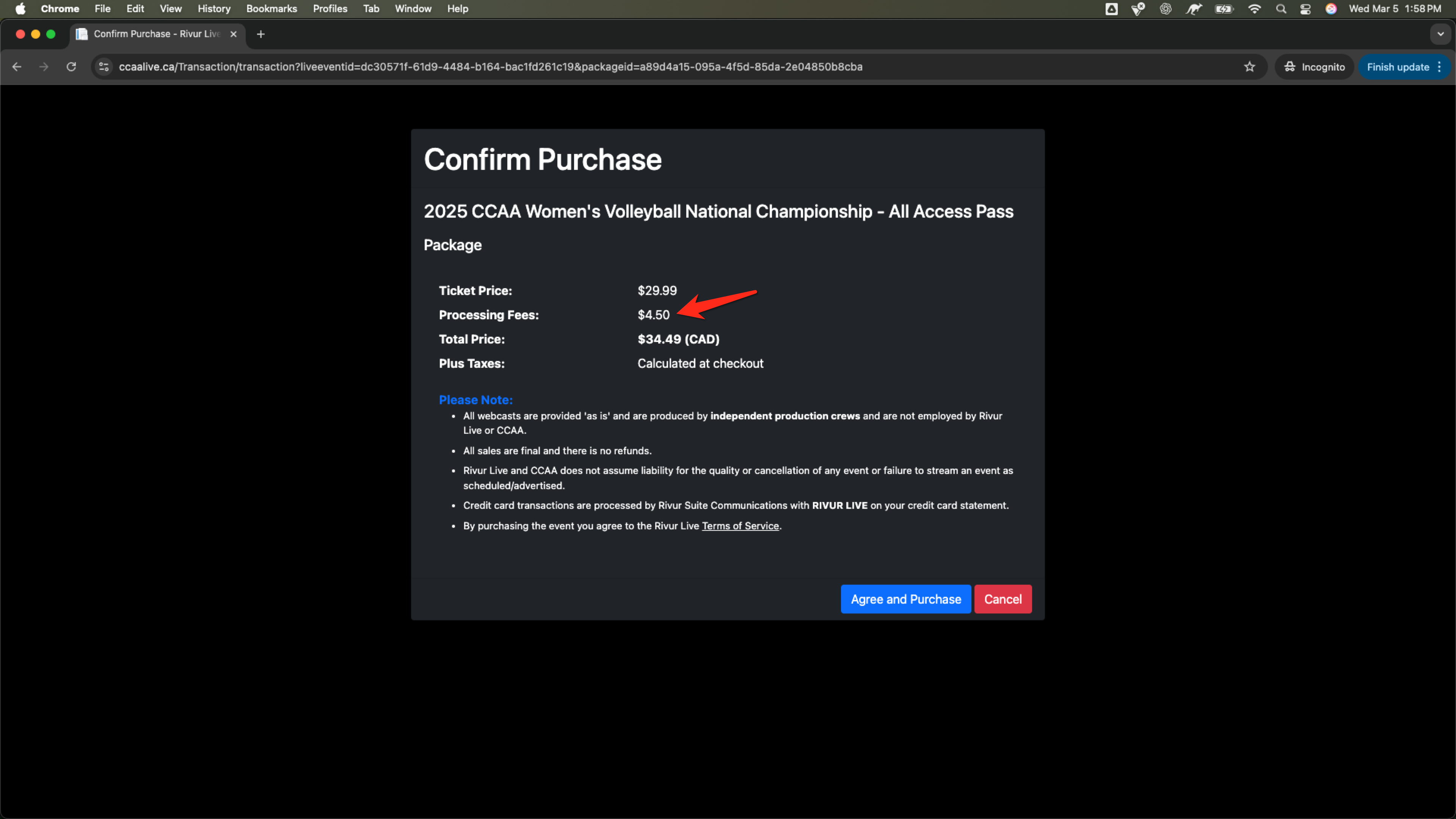Click the red Cancel button
The height and width of the screenshot is (819, 1456).
coord(1003,599)
